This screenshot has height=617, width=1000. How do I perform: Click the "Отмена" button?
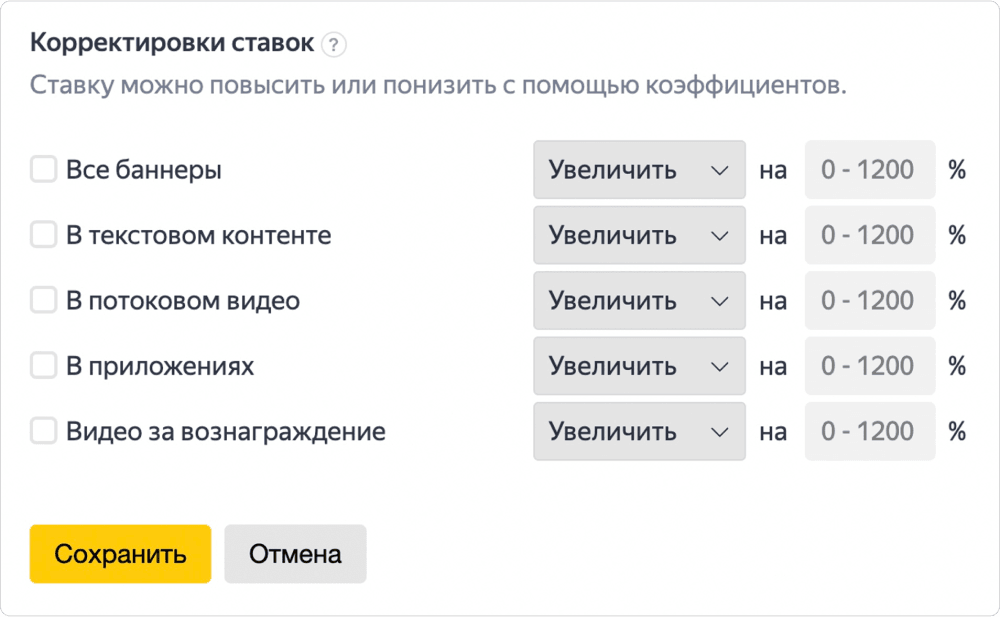point(295,554)
